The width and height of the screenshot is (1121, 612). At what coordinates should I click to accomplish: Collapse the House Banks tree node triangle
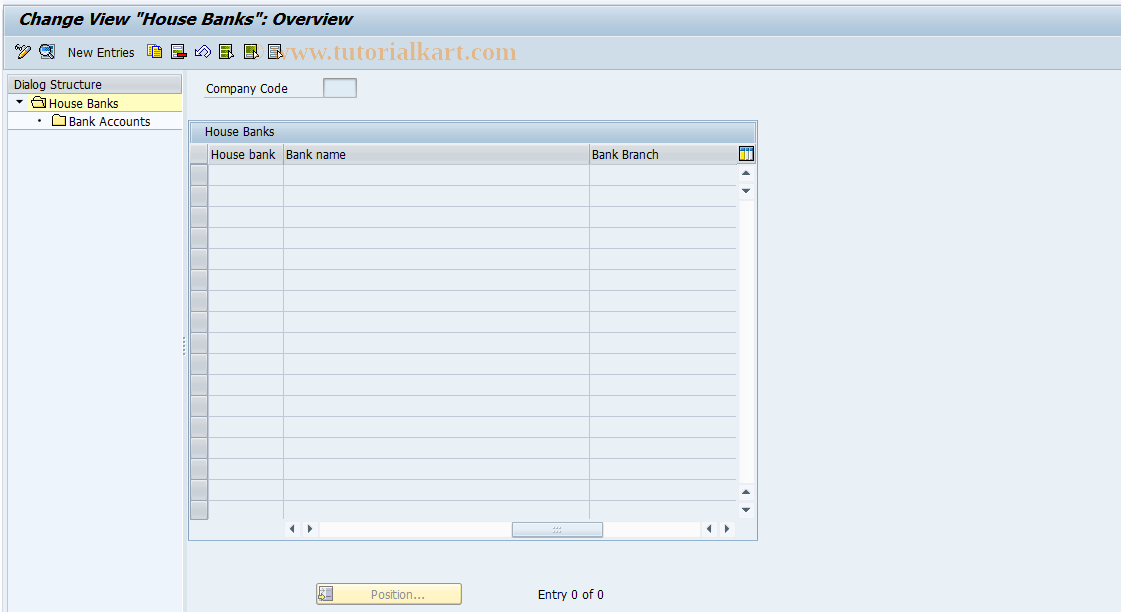coord(19,102)
